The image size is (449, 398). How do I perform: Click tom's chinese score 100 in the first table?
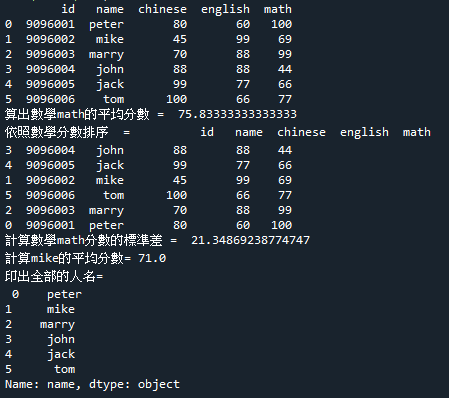[177, 99]
